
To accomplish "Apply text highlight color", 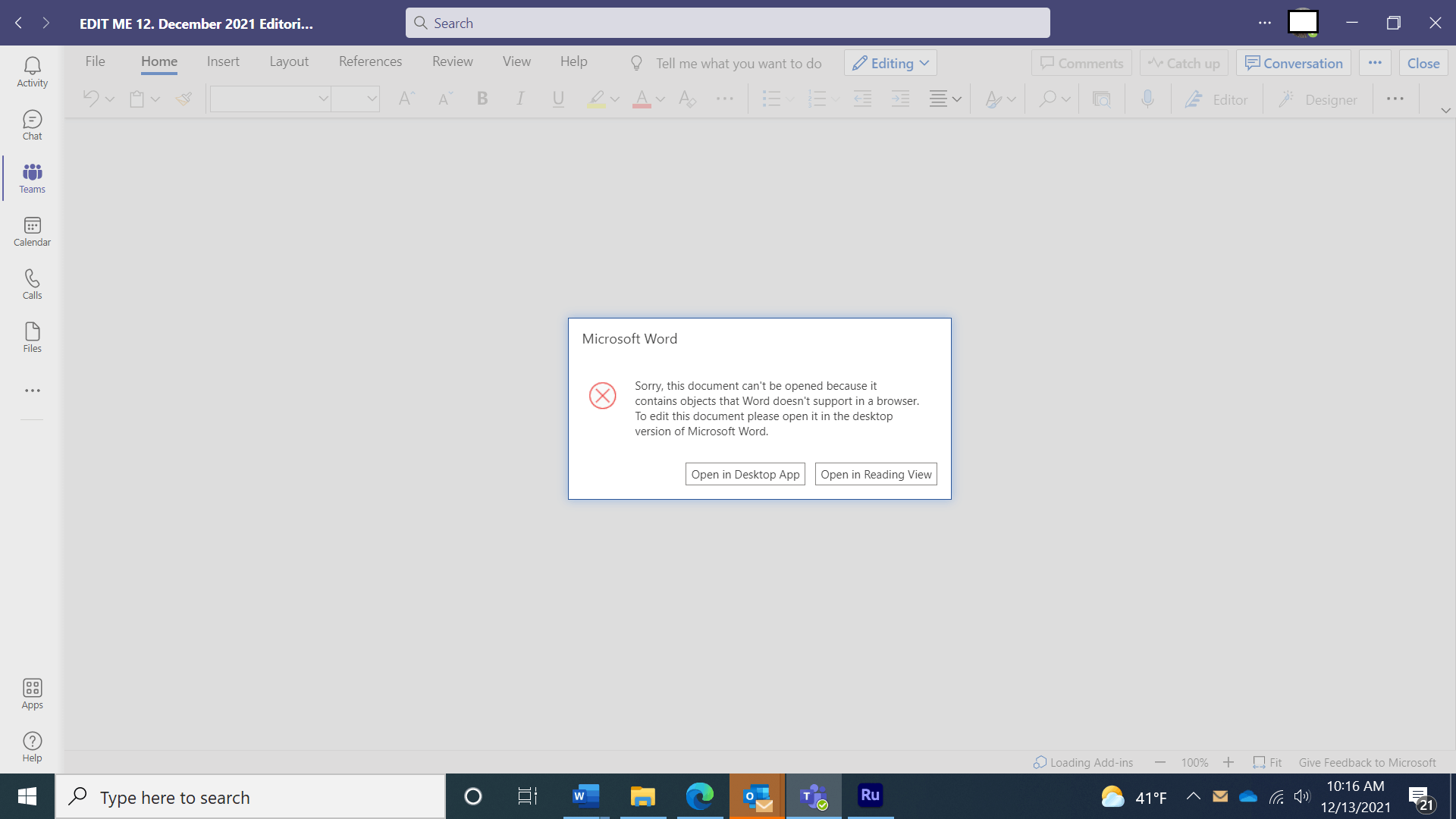I will pos(596,99).
